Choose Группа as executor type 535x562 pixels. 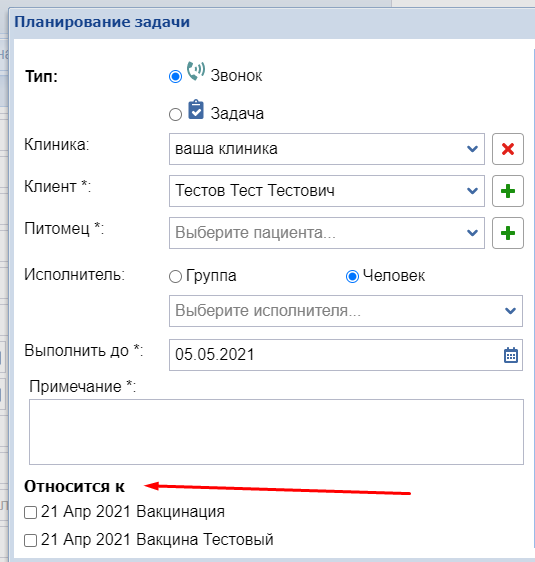point(175,277)
